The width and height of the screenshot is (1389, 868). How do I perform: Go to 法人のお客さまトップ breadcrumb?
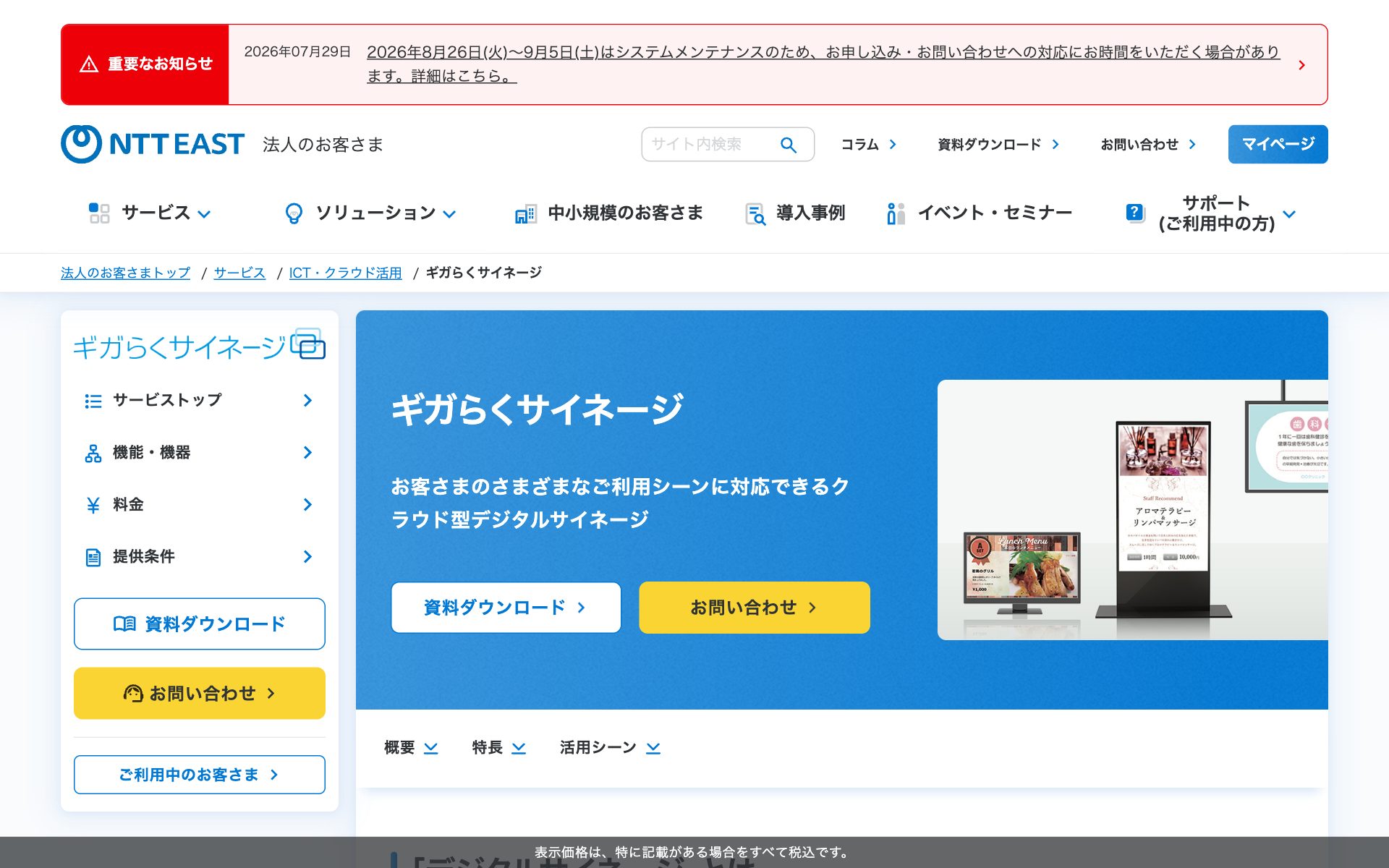click(x=125, y=273)
